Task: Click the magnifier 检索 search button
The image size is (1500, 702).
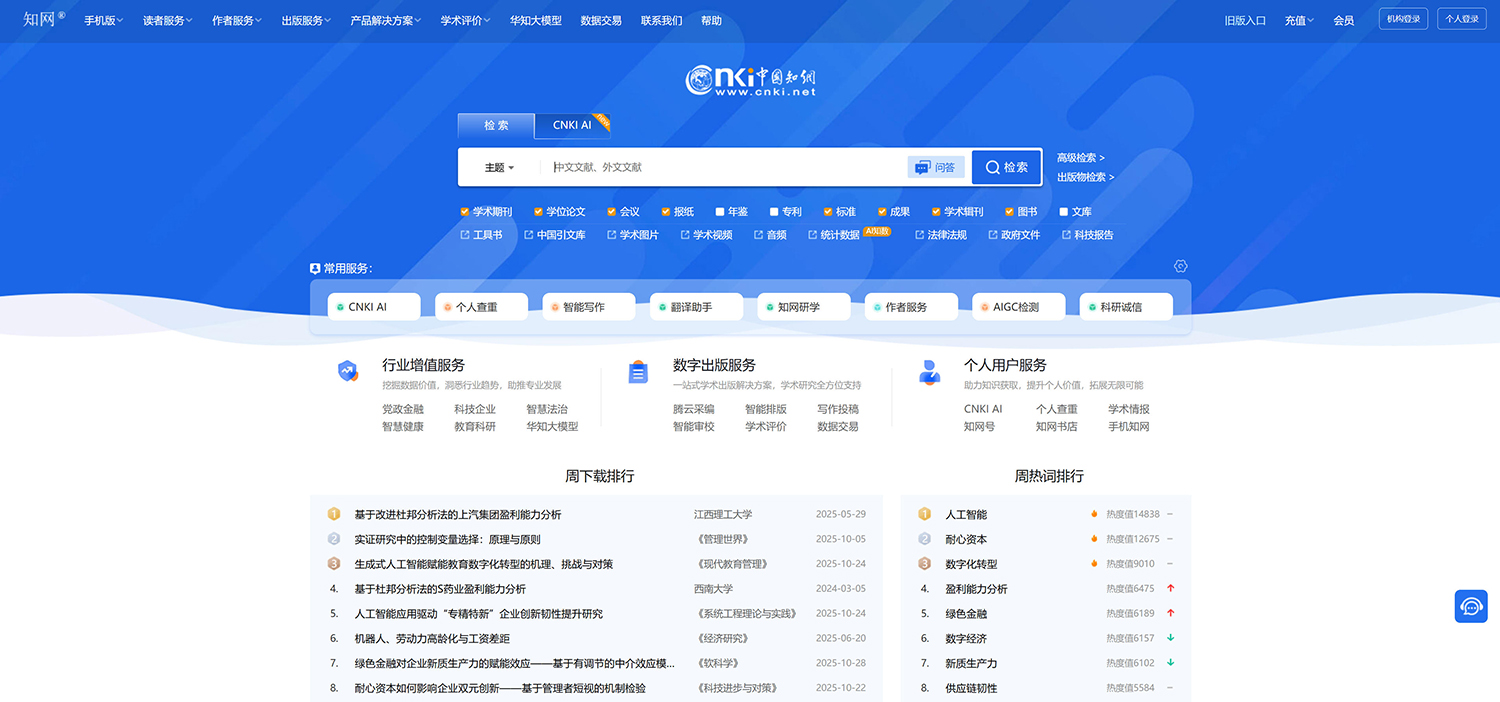Action: click(x=1006, y=167)
